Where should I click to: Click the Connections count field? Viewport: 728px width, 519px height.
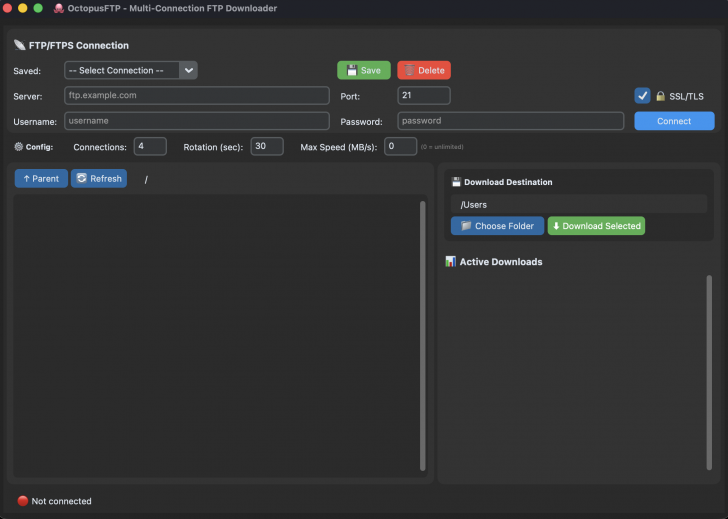(150, 147)
